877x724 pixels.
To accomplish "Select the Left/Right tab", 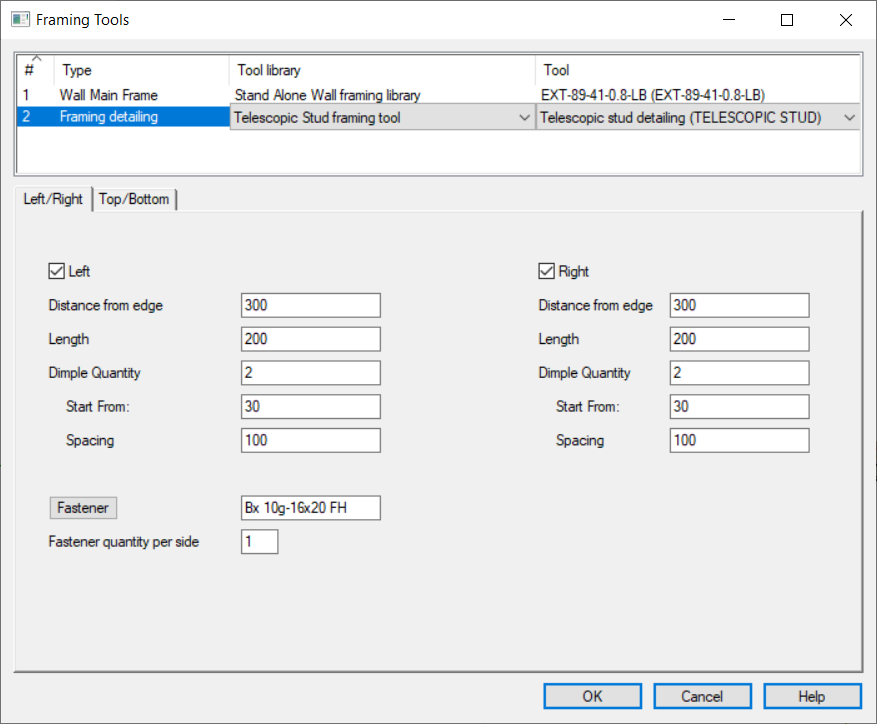I will click(x=54, y=199).
